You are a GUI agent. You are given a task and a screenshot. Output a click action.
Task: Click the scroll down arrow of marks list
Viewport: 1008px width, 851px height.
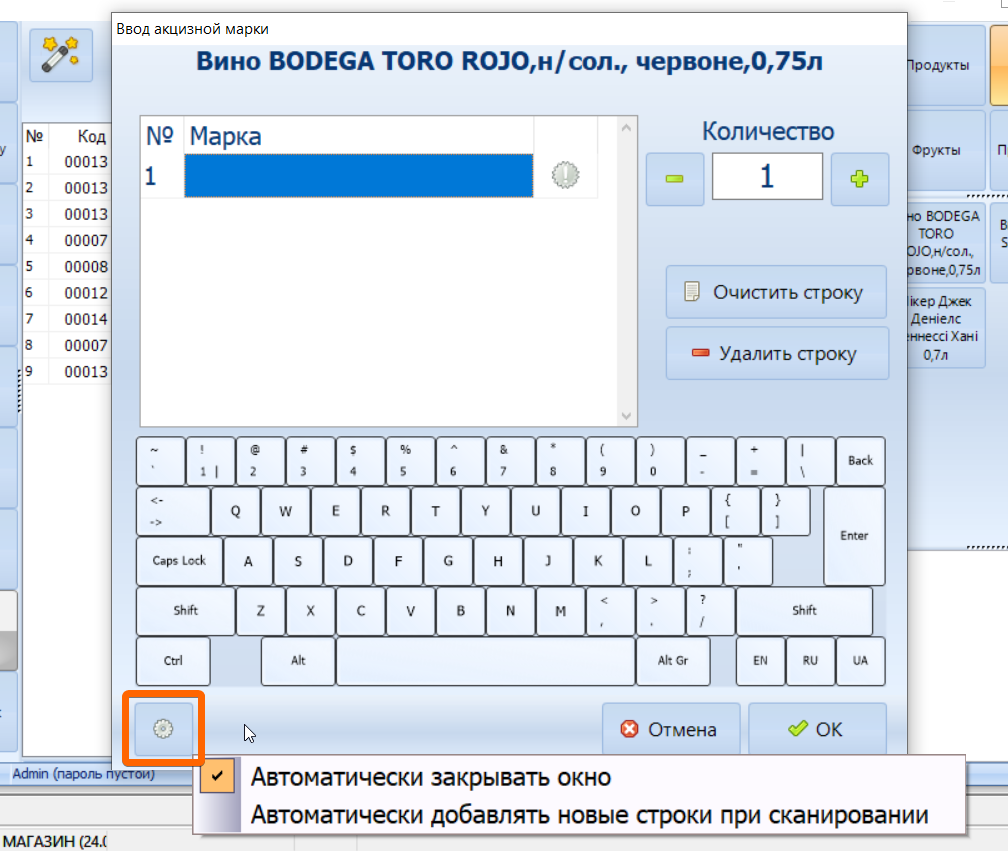click(626, 416)
